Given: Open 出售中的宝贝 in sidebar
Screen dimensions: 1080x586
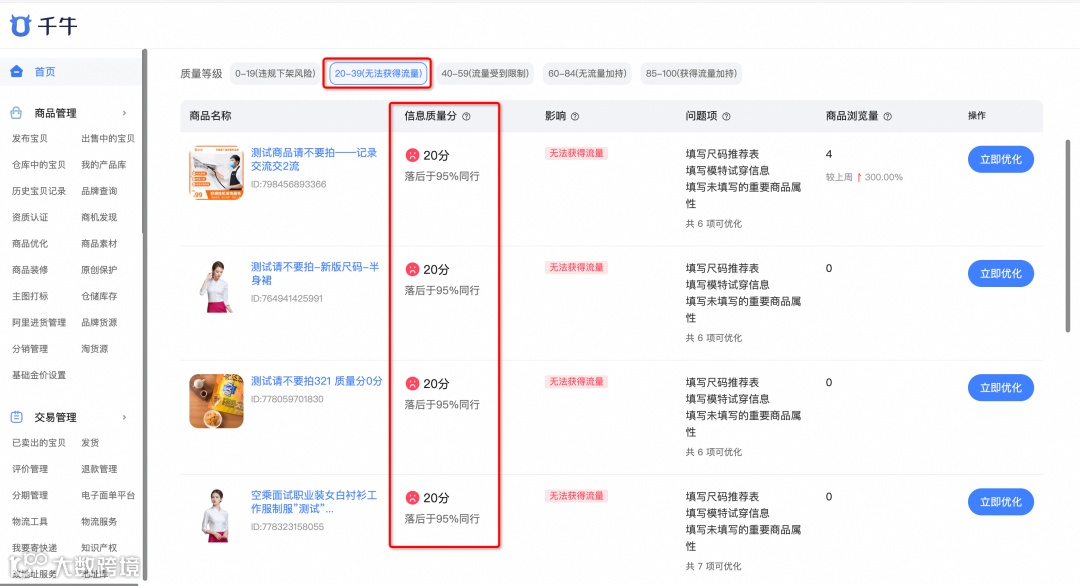Looking at the screenshot, I should pos(108,138).
